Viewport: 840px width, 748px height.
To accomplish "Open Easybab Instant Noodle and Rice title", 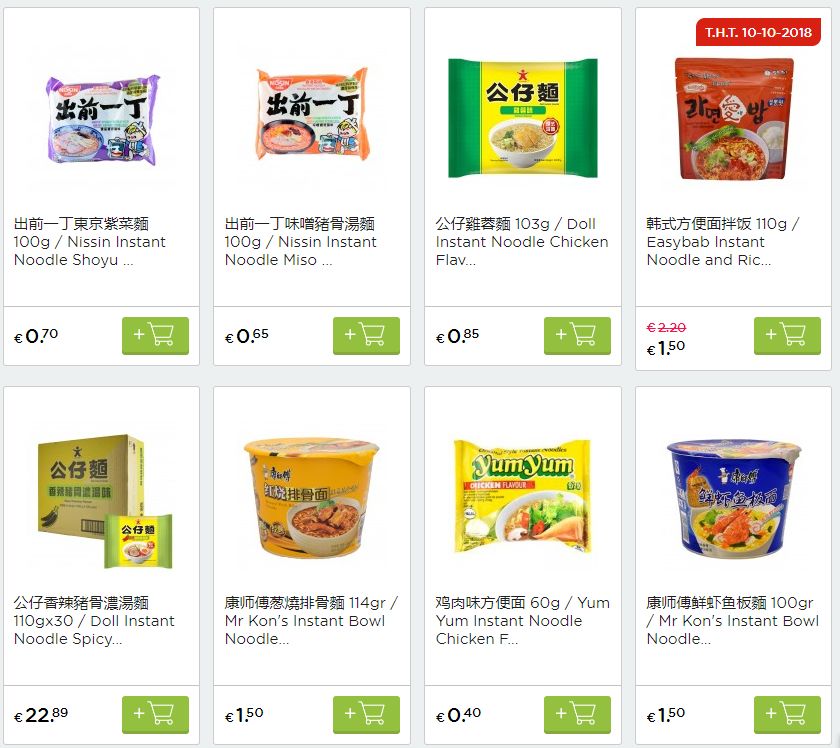I will [723, 242].
